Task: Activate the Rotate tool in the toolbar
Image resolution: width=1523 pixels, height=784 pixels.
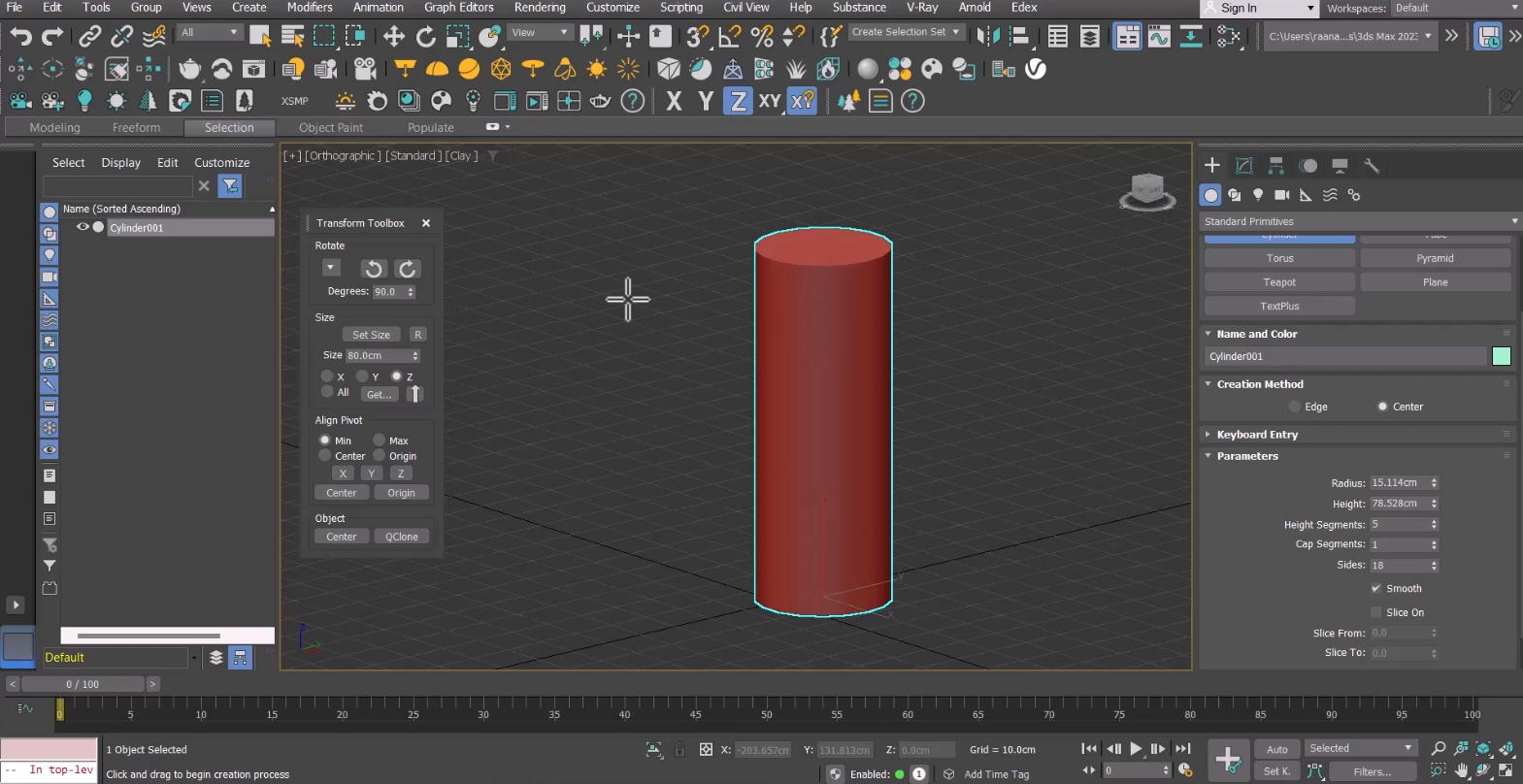Action: point(425,37)
